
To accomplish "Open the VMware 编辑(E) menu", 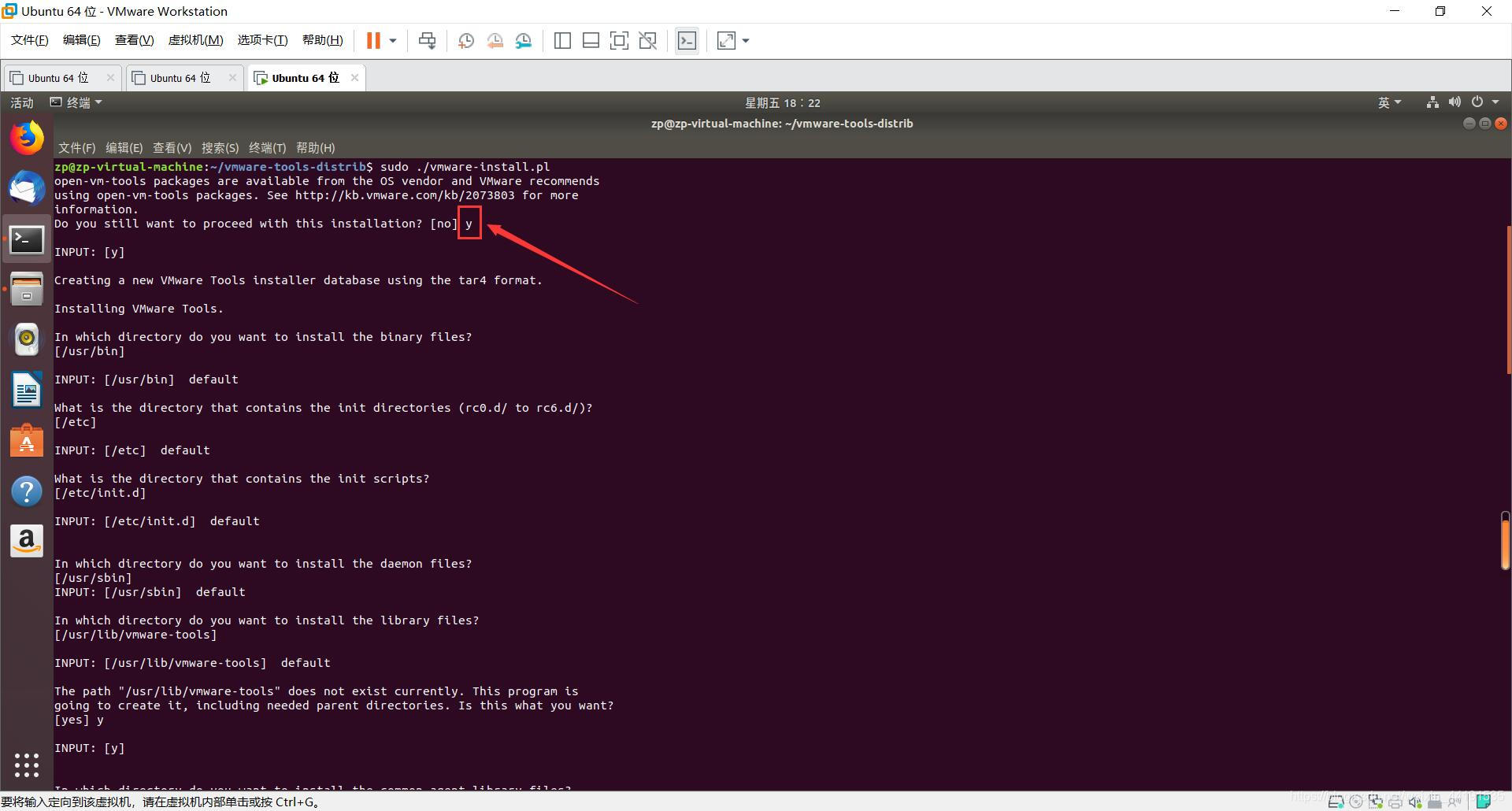I will [81, 40].
